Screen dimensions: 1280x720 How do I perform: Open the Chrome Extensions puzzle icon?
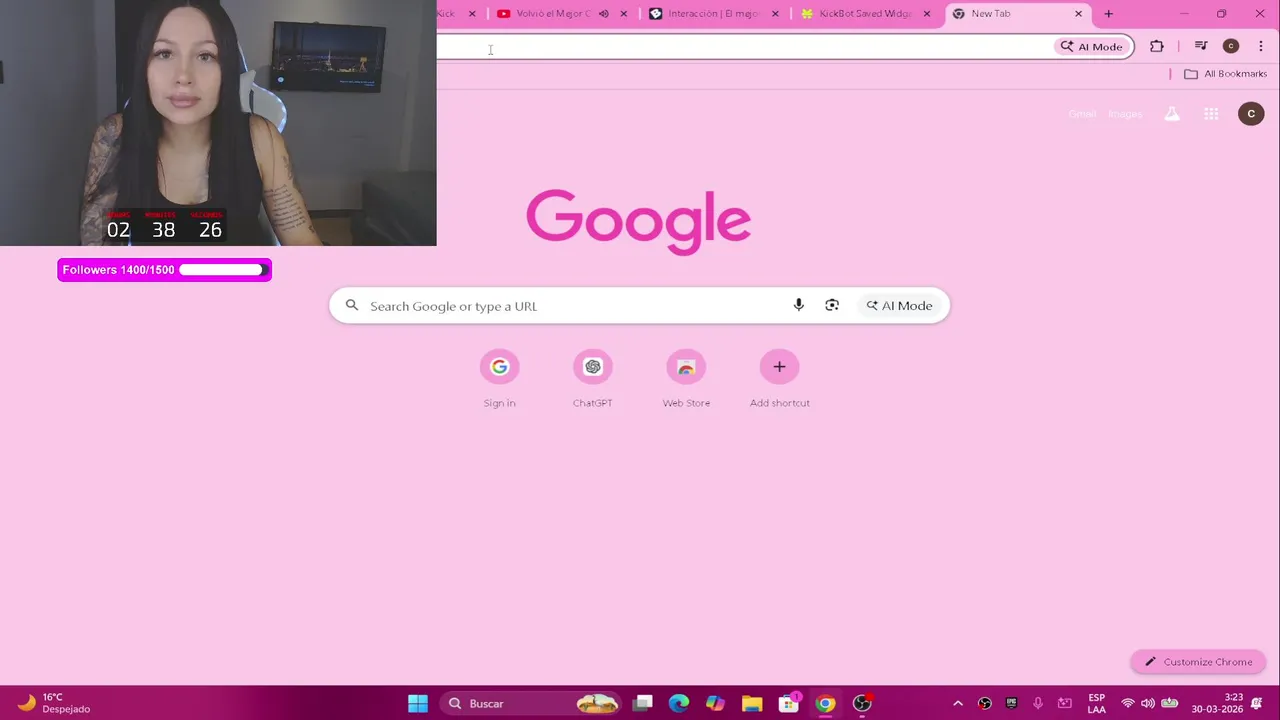point(1157,46)
